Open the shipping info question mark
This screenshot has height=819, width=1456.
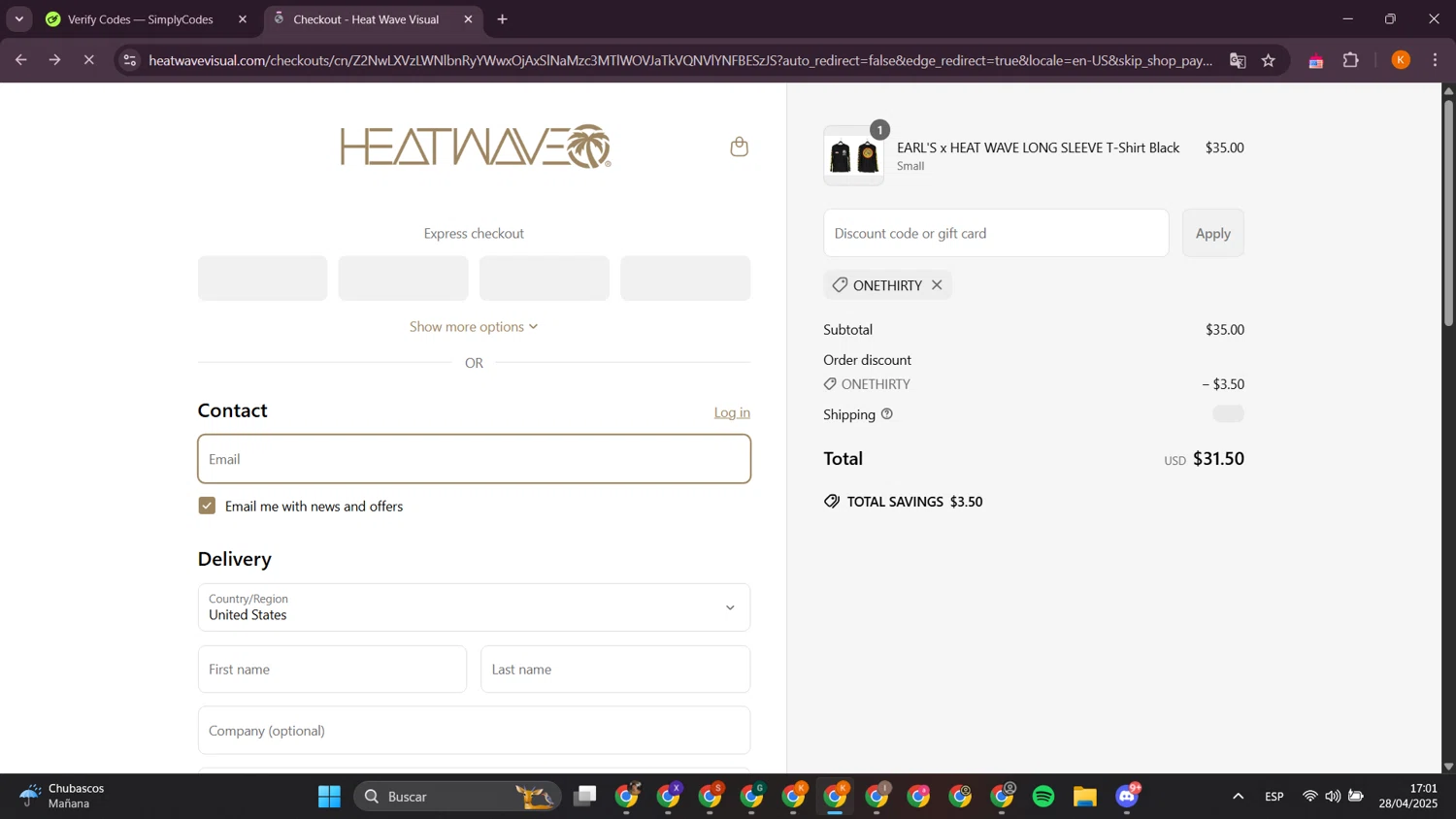[x=886, y=414]
